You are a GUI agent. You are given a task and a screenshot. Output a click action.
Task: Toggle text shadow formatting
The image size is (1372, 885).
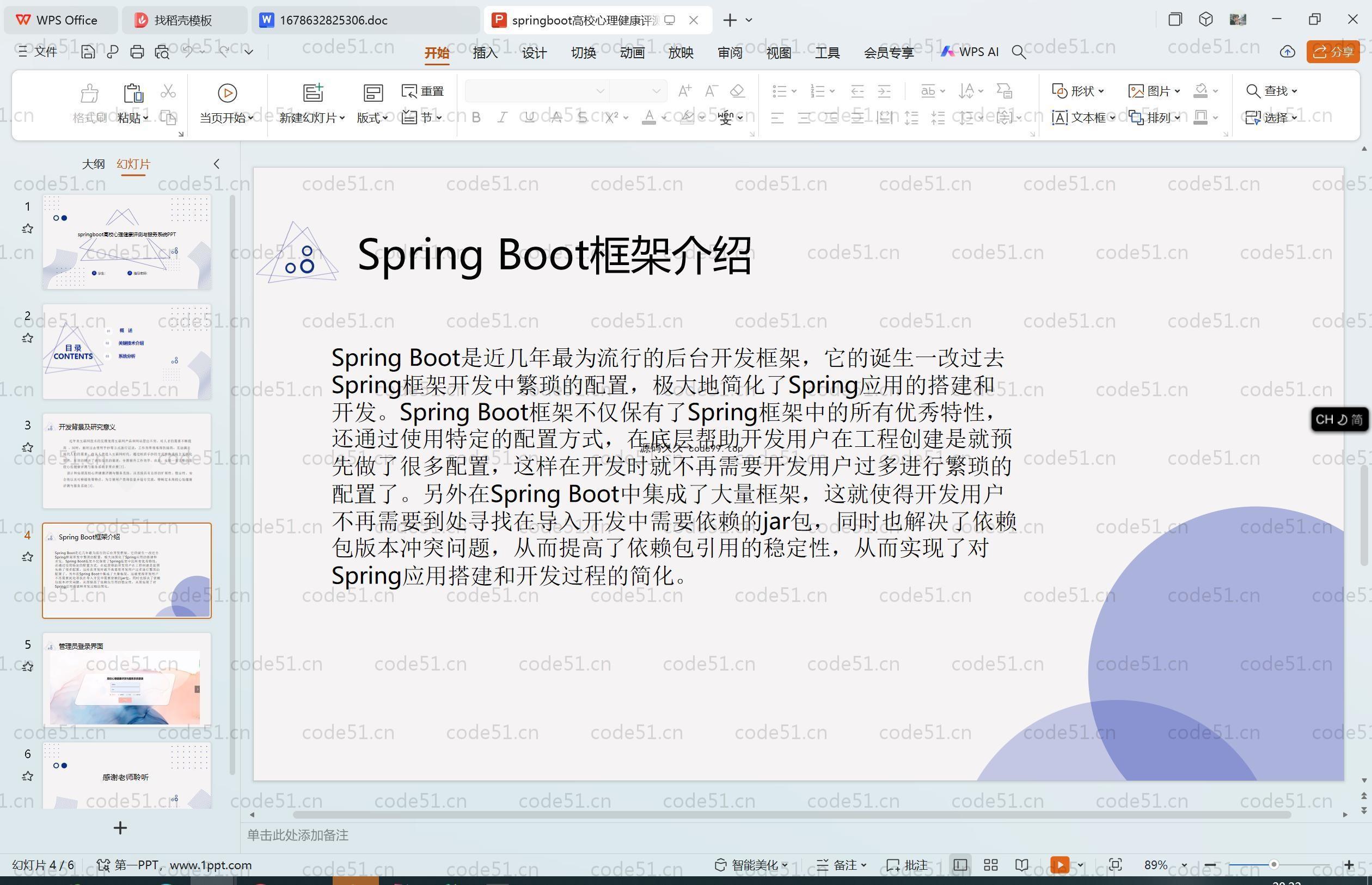tap(582, 117)
